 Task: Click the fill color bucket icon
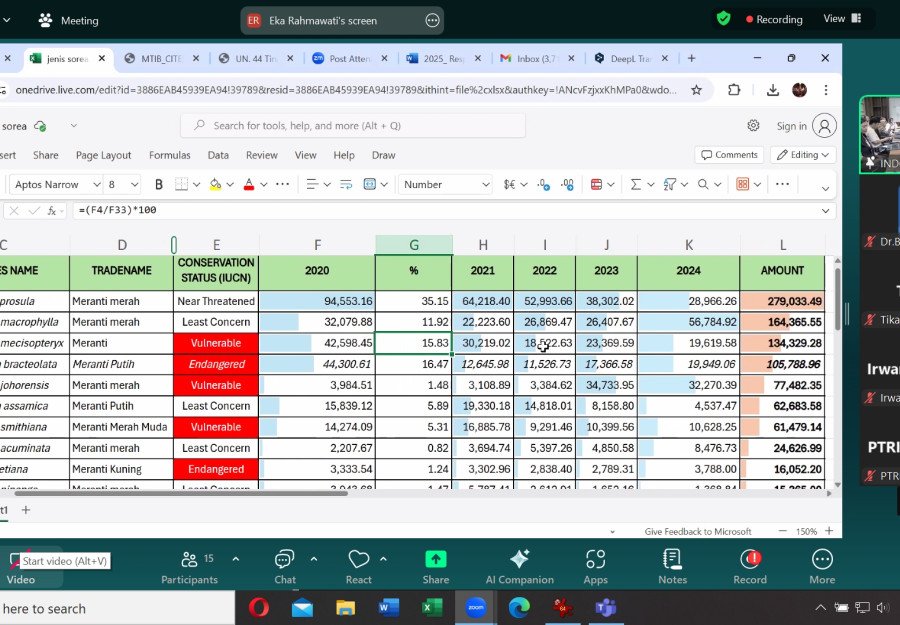tap(215, 184)
